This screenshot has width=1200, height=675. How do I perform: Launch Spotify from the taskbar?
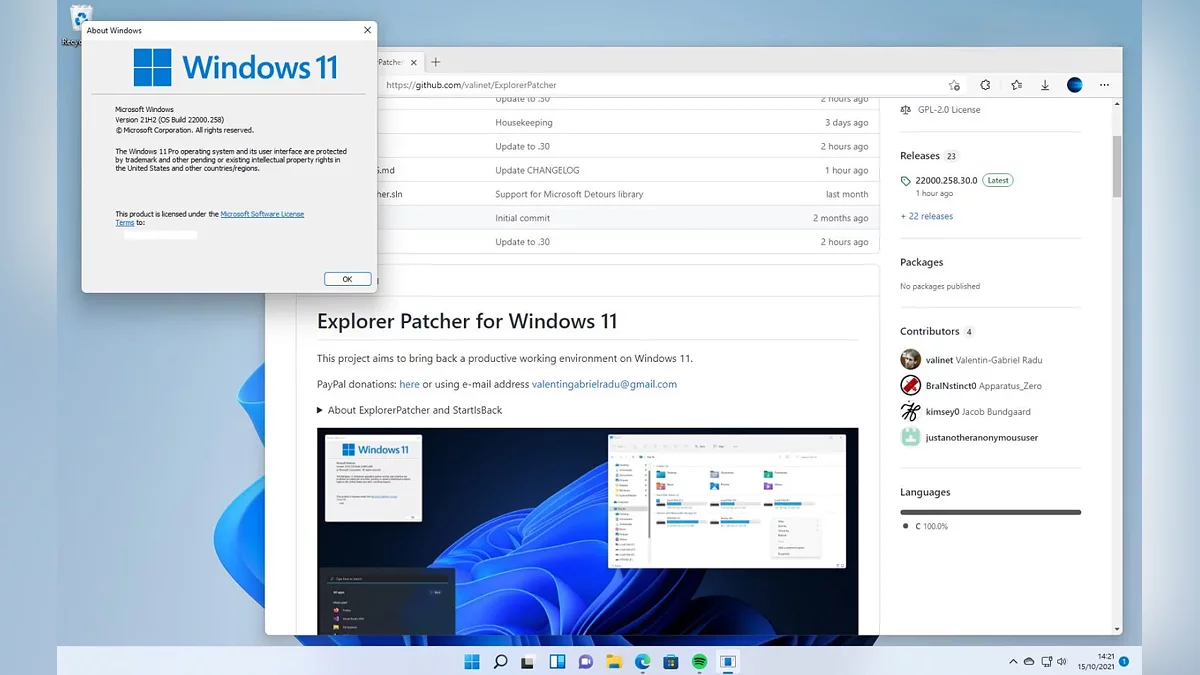pyautogui.click(x=700, y=661)
